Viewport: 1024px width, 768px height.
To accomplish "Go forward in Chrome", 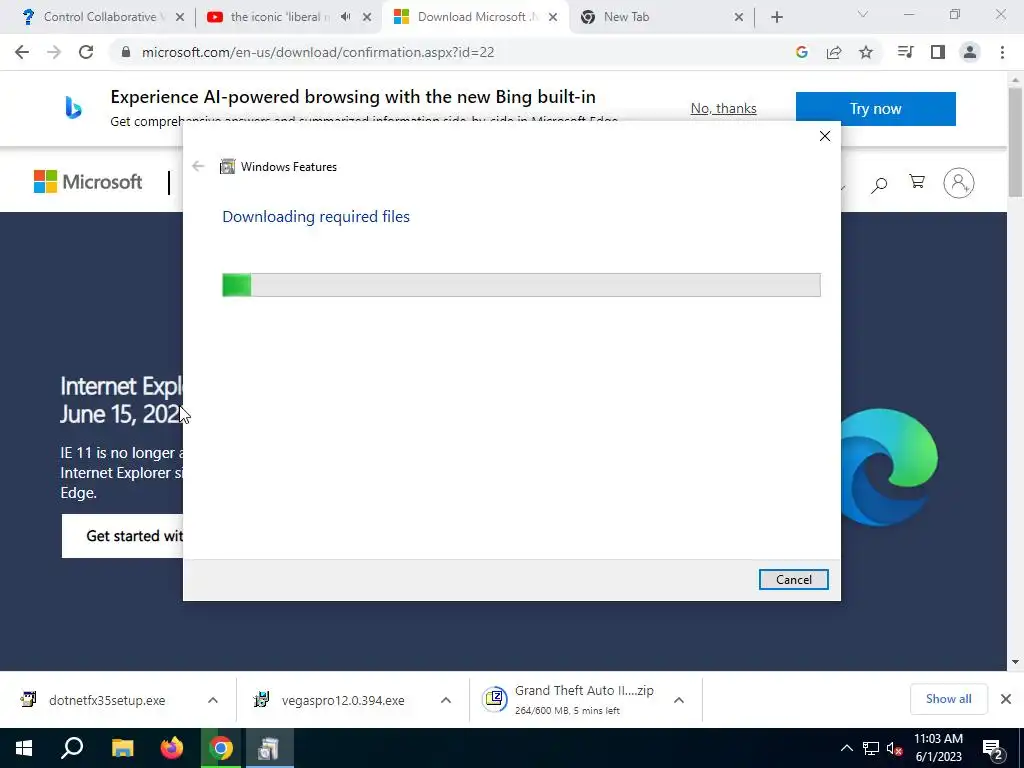I will pyautogui.click(x=54, y=52).
